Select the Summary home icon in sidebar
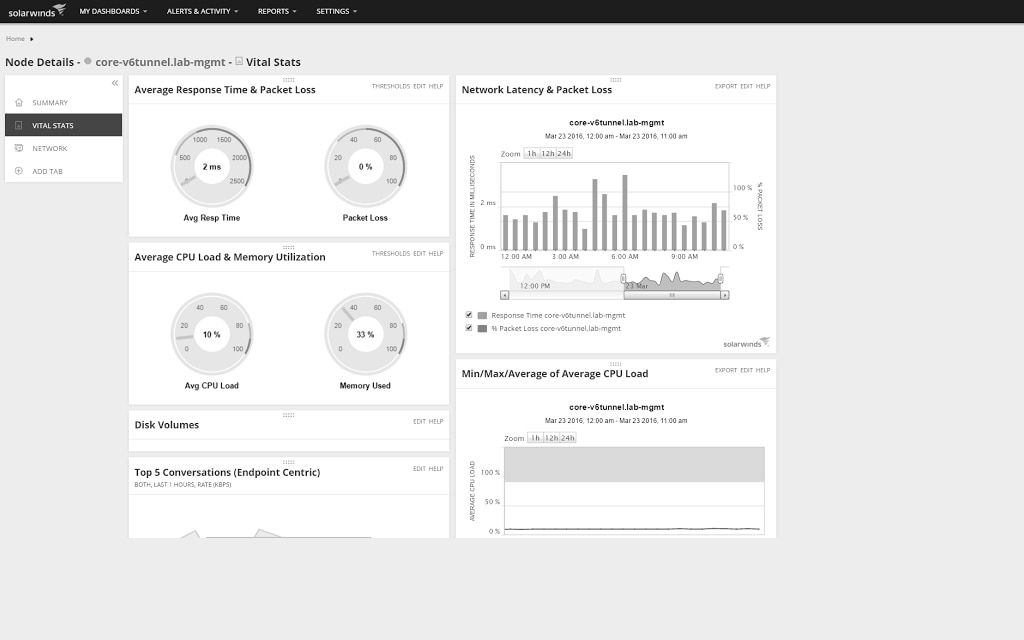Viewport: 1024px width, 640px height. click(x=19, y=101)
